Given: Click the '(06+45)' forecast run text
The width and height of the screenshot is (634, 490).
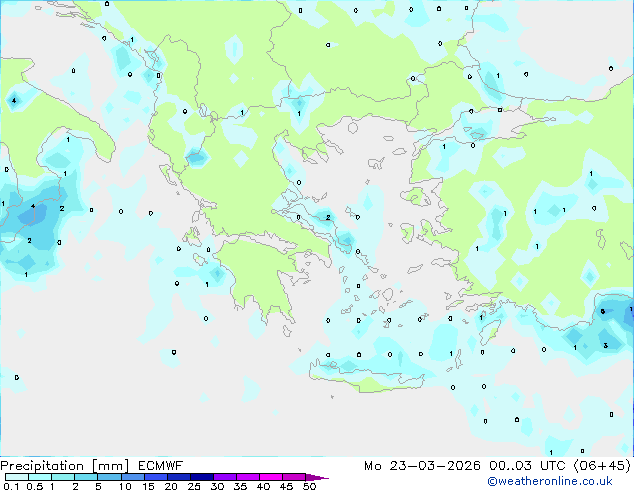Looking at the screenshot, I should 602,466.
